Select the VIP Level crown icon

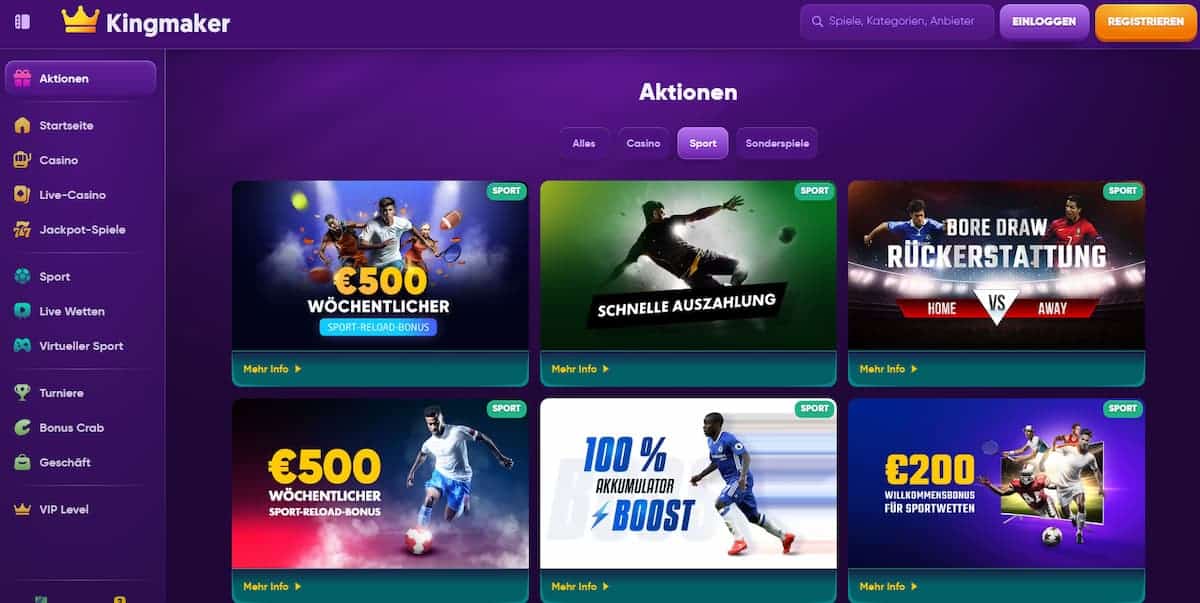(x=22, y=510)
